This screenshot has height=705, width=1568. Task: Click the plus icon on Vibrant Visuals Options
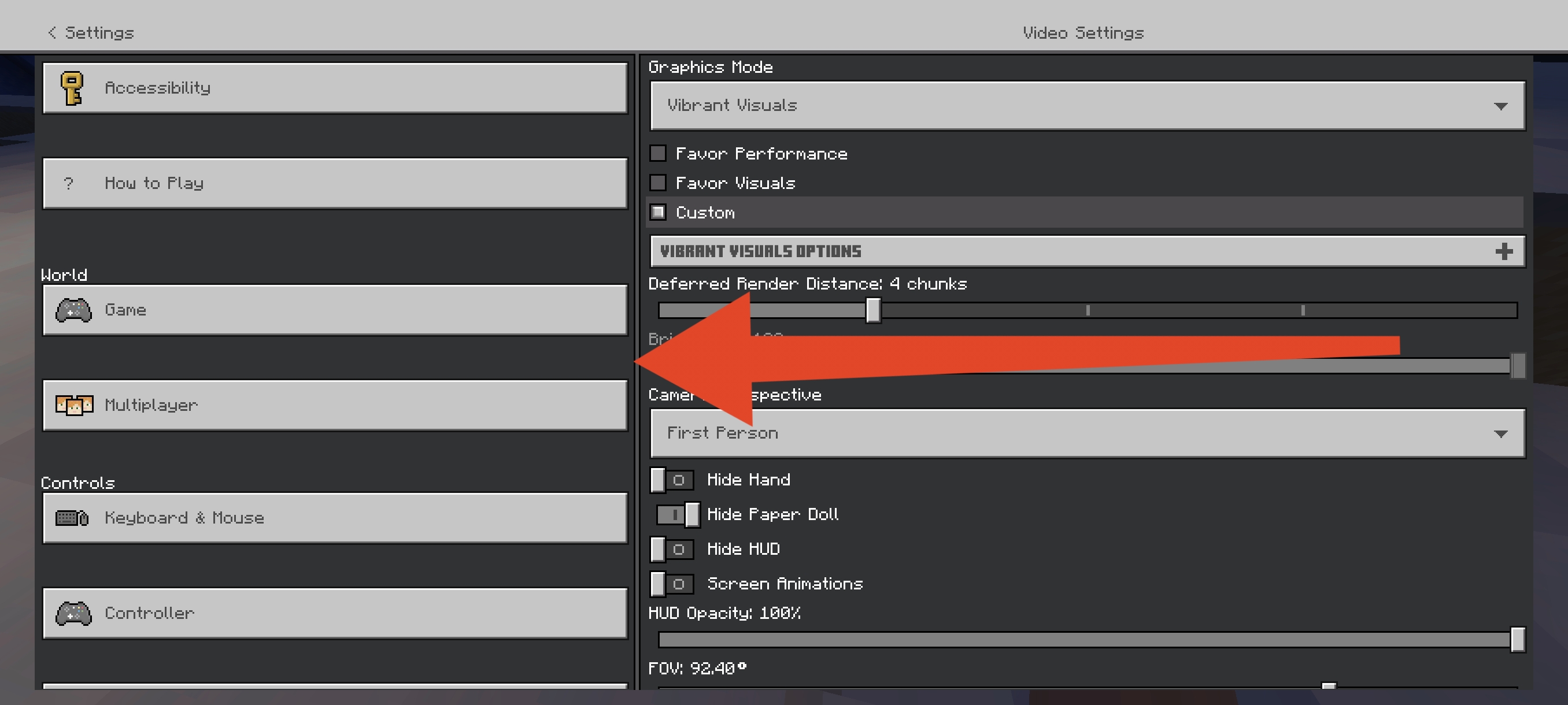[1503, 251]
